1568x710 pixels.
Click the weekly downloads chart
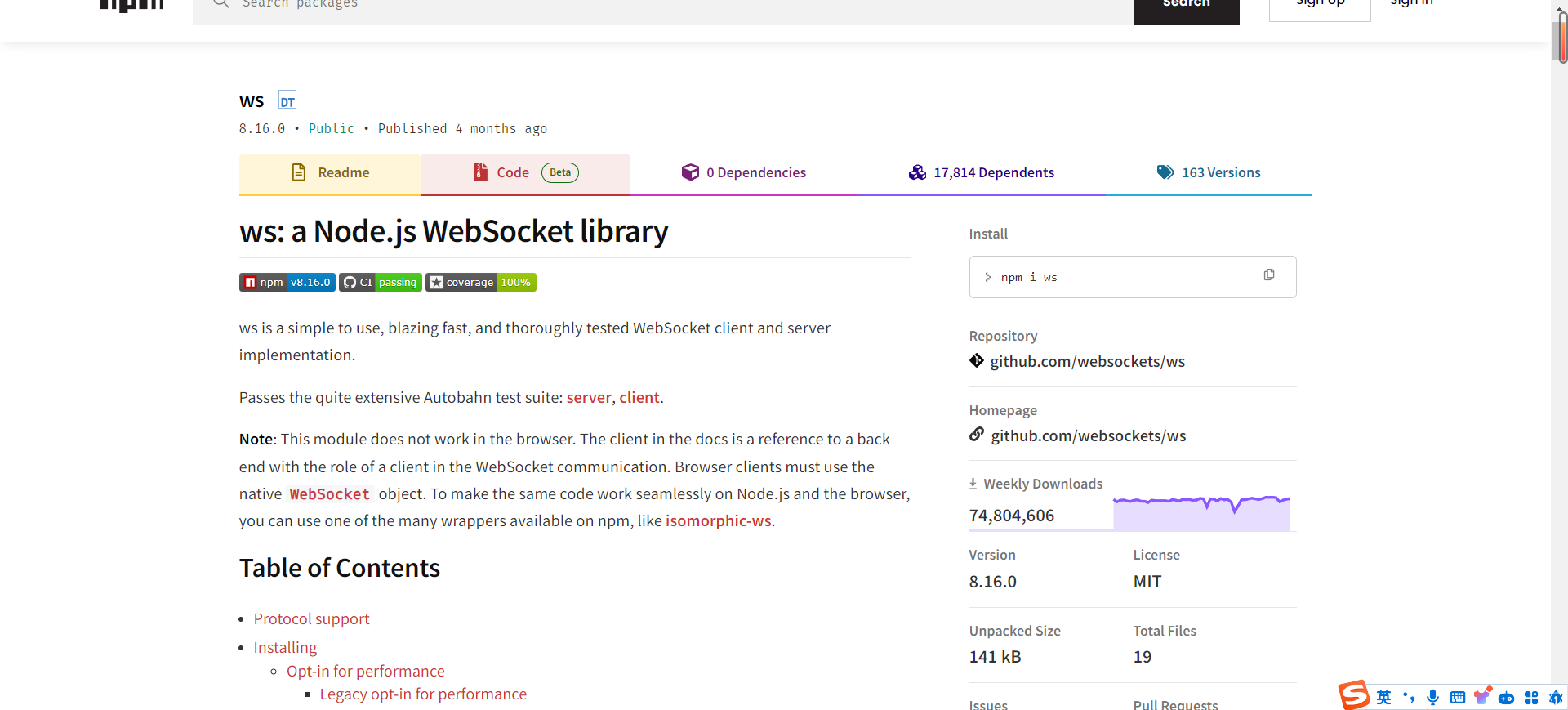click(x=1200, y=513)
